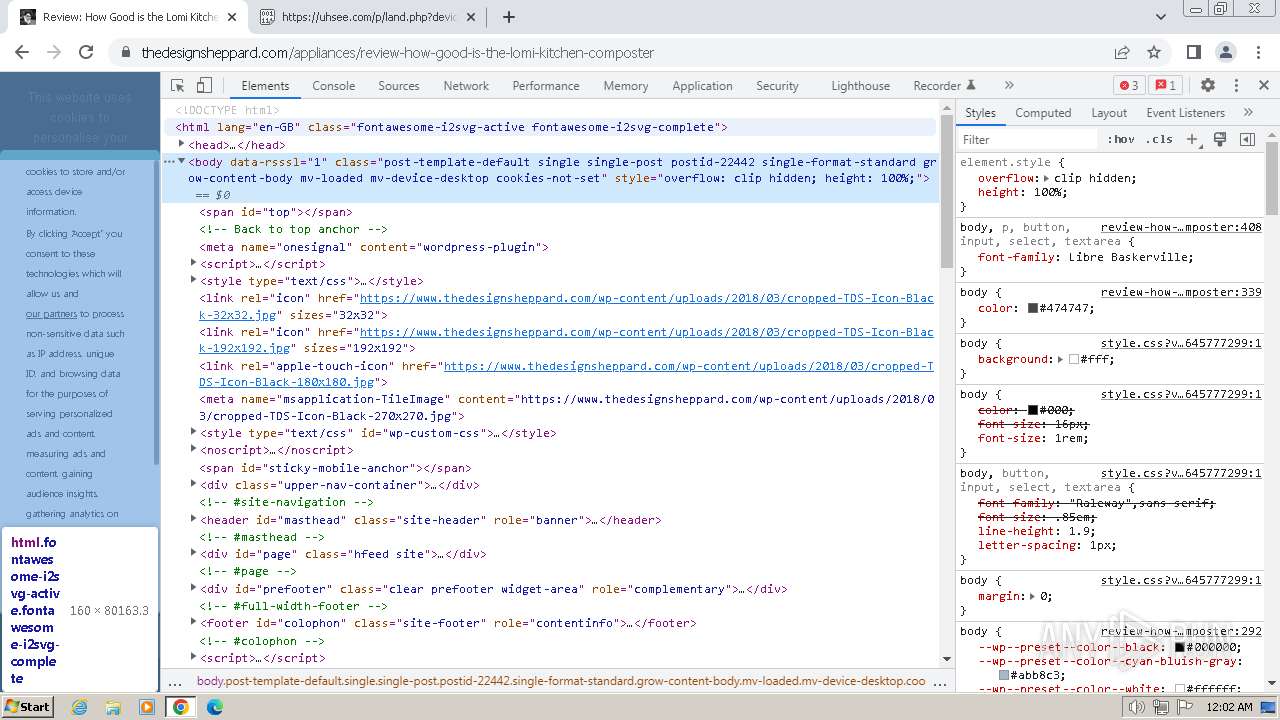This screenshot has height=720, width=1280.
Task: Close the uhsee.com tab
Action: [471, 17]
